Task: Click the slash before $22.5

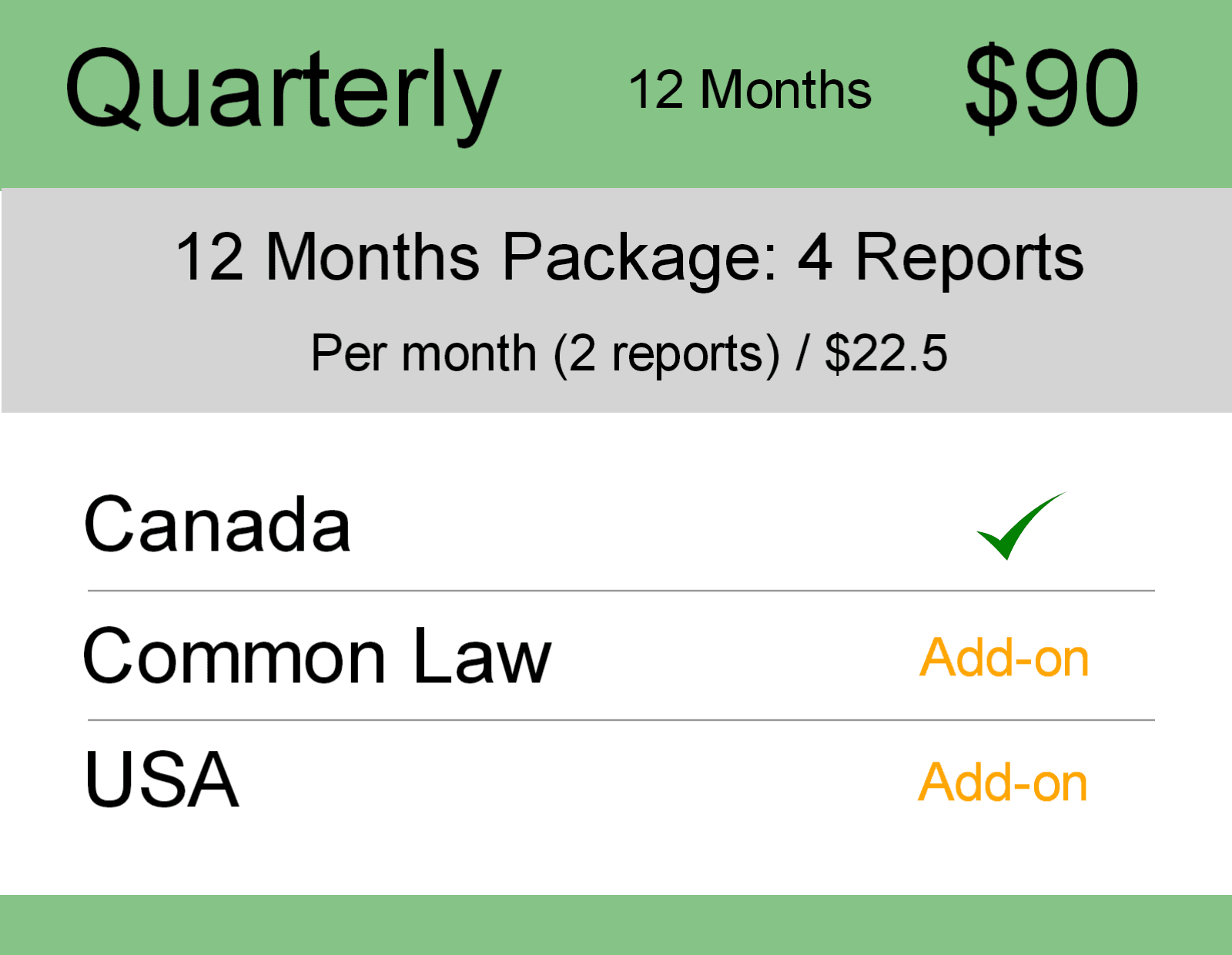Action: click(x=802, y=354)
